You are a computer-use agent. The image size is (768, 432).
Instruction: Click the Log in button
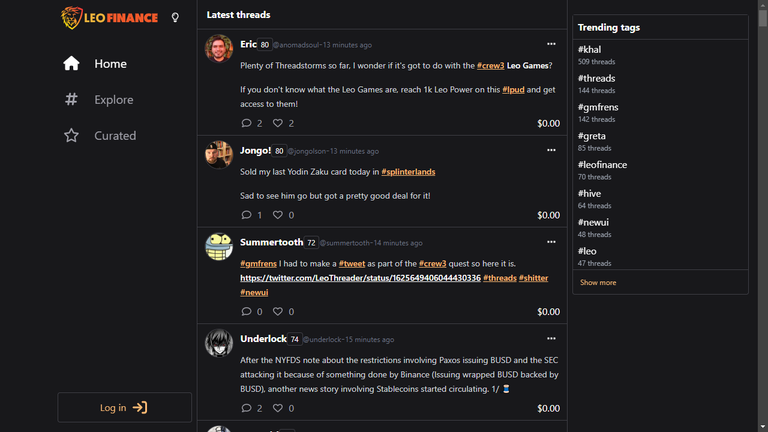pyautogui.click(x=124, y=408)
